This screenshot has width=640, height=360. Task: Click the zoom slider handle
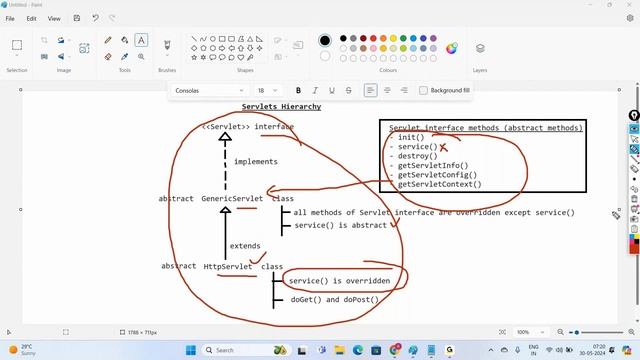pos(576,332)
